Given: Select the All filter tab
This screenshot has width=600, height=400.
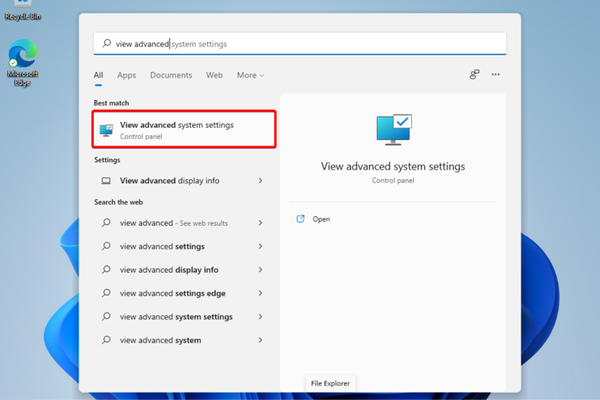Looking at the screenshot, I should [x=99, y=75].
